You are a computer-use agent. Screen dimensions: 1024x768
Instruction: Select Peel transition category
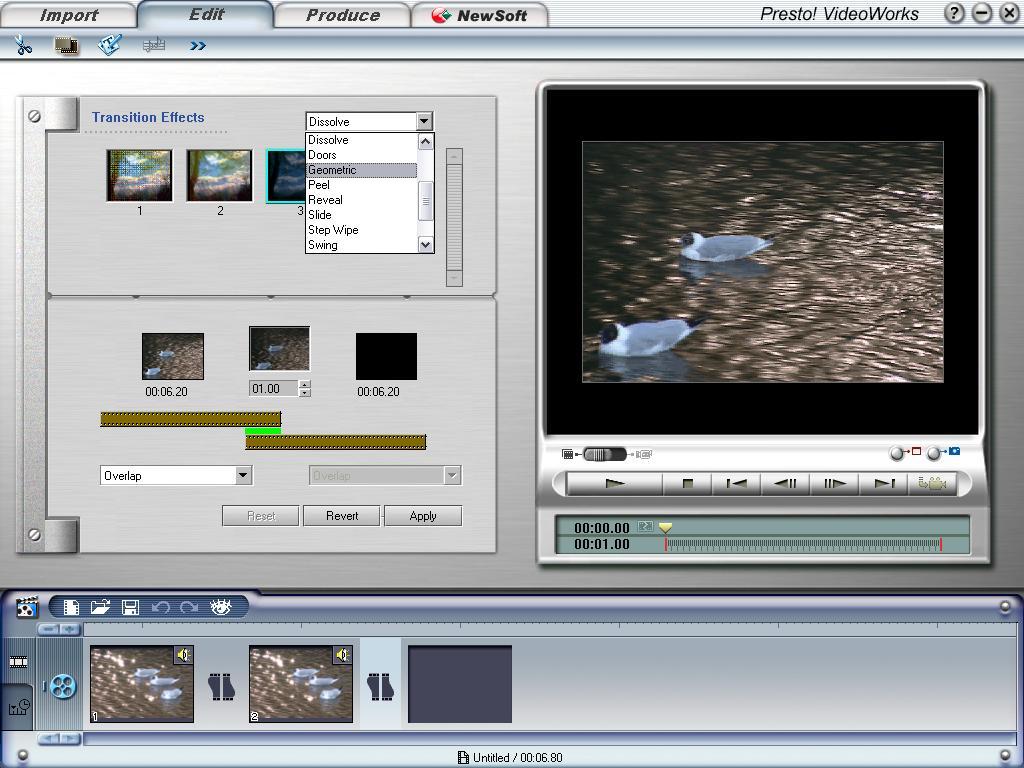pyautogui.click(x=361, y=185)
